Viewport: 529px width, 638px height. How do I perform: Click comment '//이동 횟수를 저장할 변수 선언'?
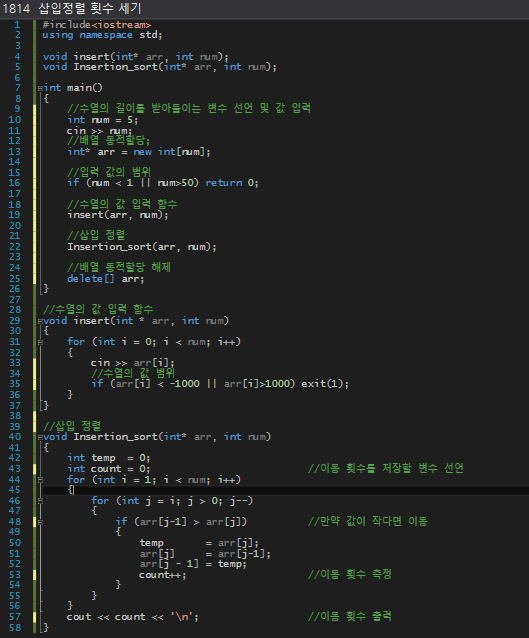click(386, 468)
